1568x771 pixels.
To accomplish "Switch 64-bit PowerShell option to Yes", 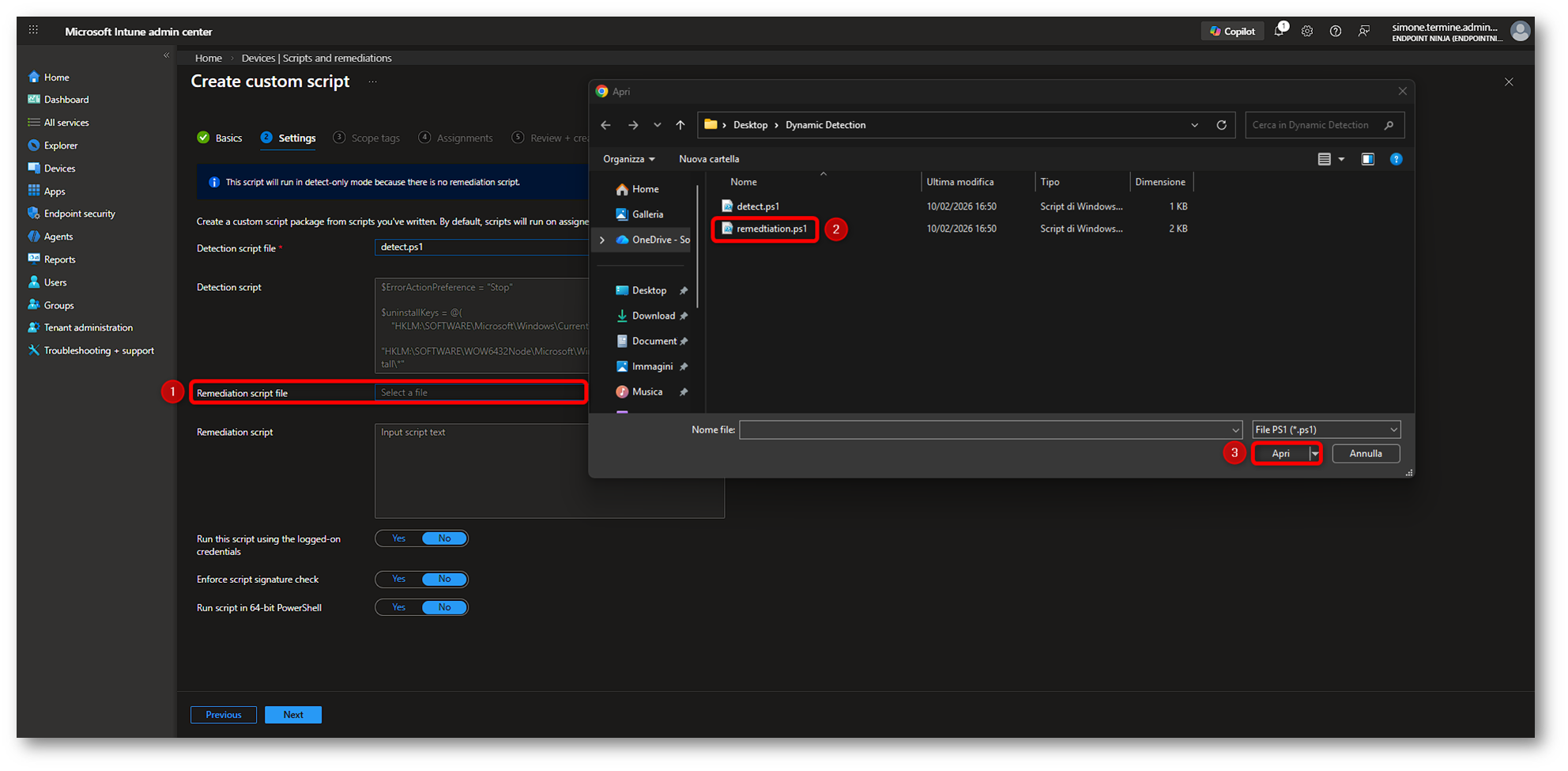I will tap(399, 607).
